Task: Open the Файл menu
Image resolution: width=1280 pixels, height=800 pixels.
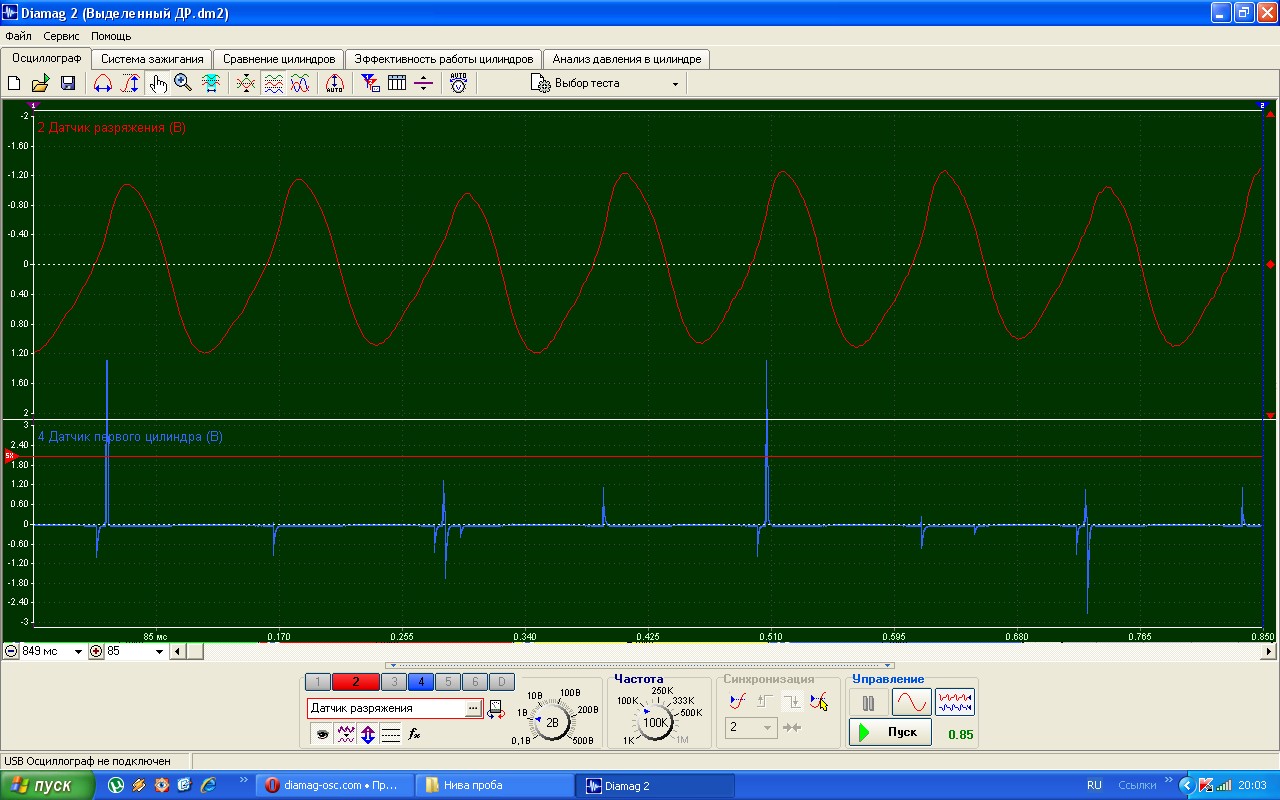Action: [x=18, y=36]
